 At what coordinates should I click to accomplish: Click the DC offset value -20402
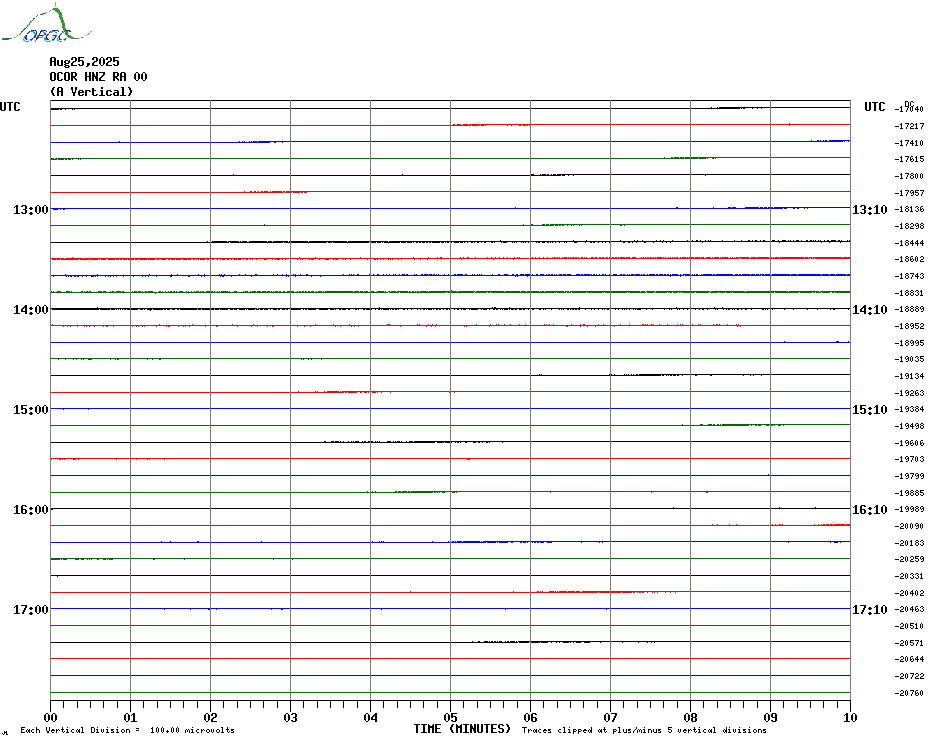pyautogui.click(x=909, y=593)
